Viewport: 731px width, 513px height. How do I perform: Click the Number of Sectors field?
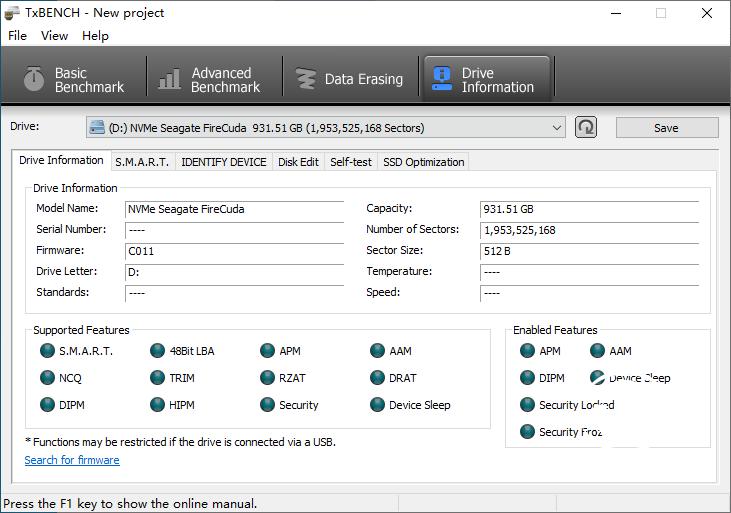[x=589, y=230]
